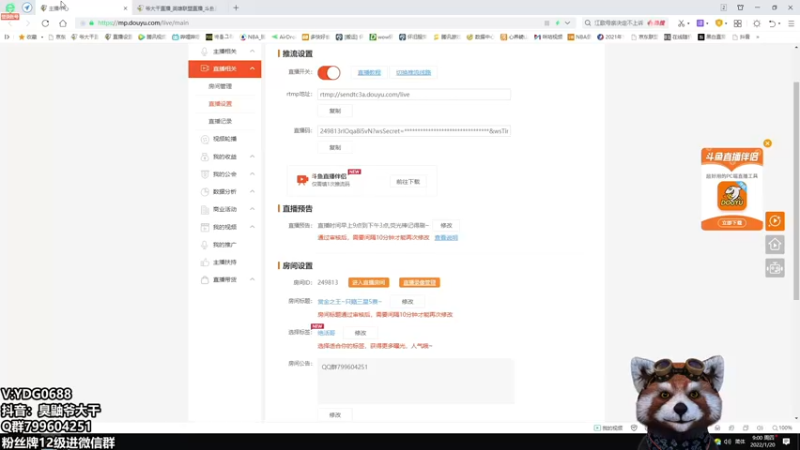
Task: Click the bottom gray floating widget icon
Action: click(775, 268)
